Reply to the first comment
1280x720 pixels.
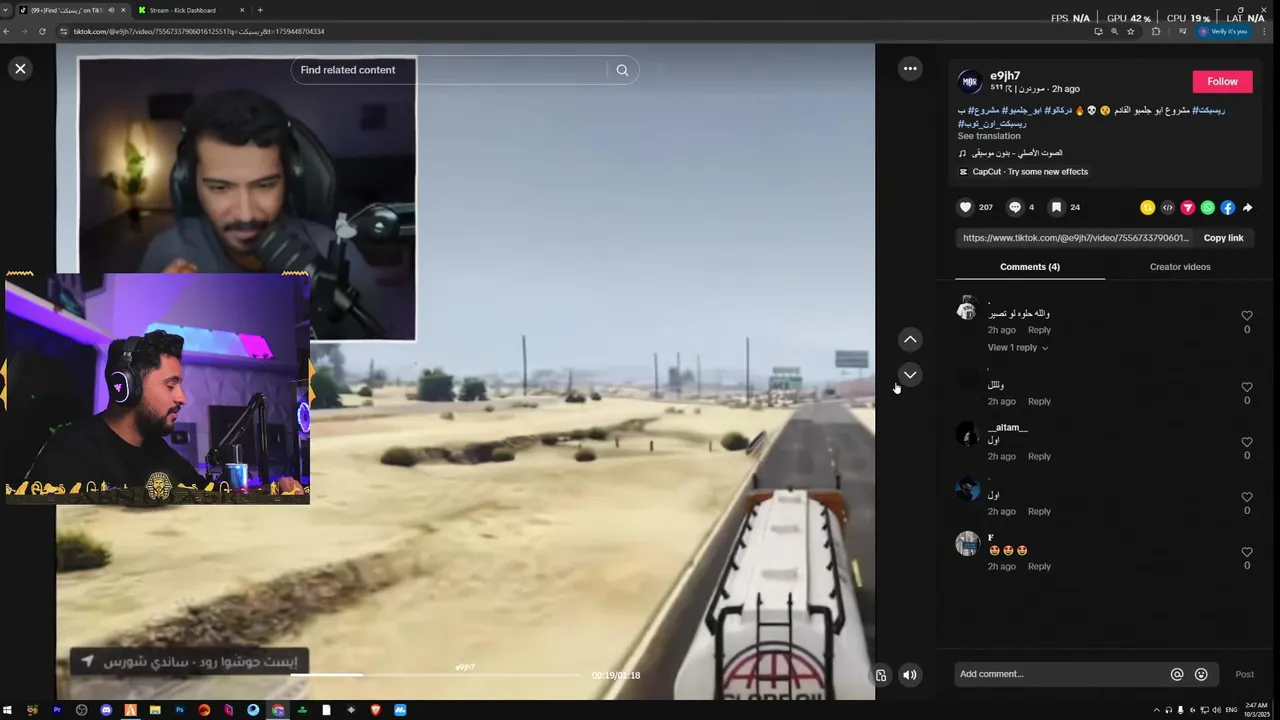(x=1039, y=330)
